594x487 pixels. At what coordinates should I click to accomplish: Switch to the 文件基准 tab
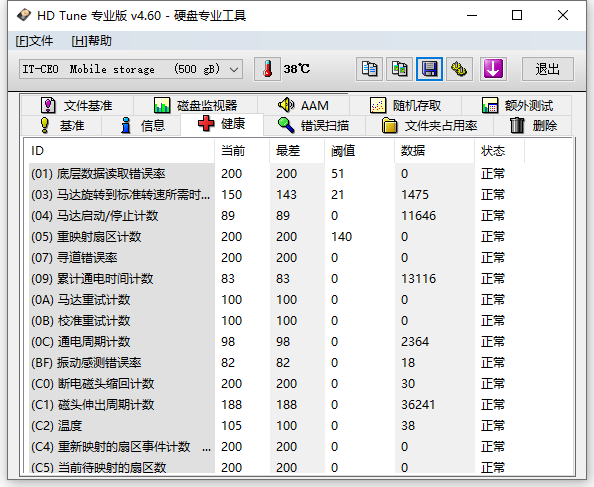[77, 105]
